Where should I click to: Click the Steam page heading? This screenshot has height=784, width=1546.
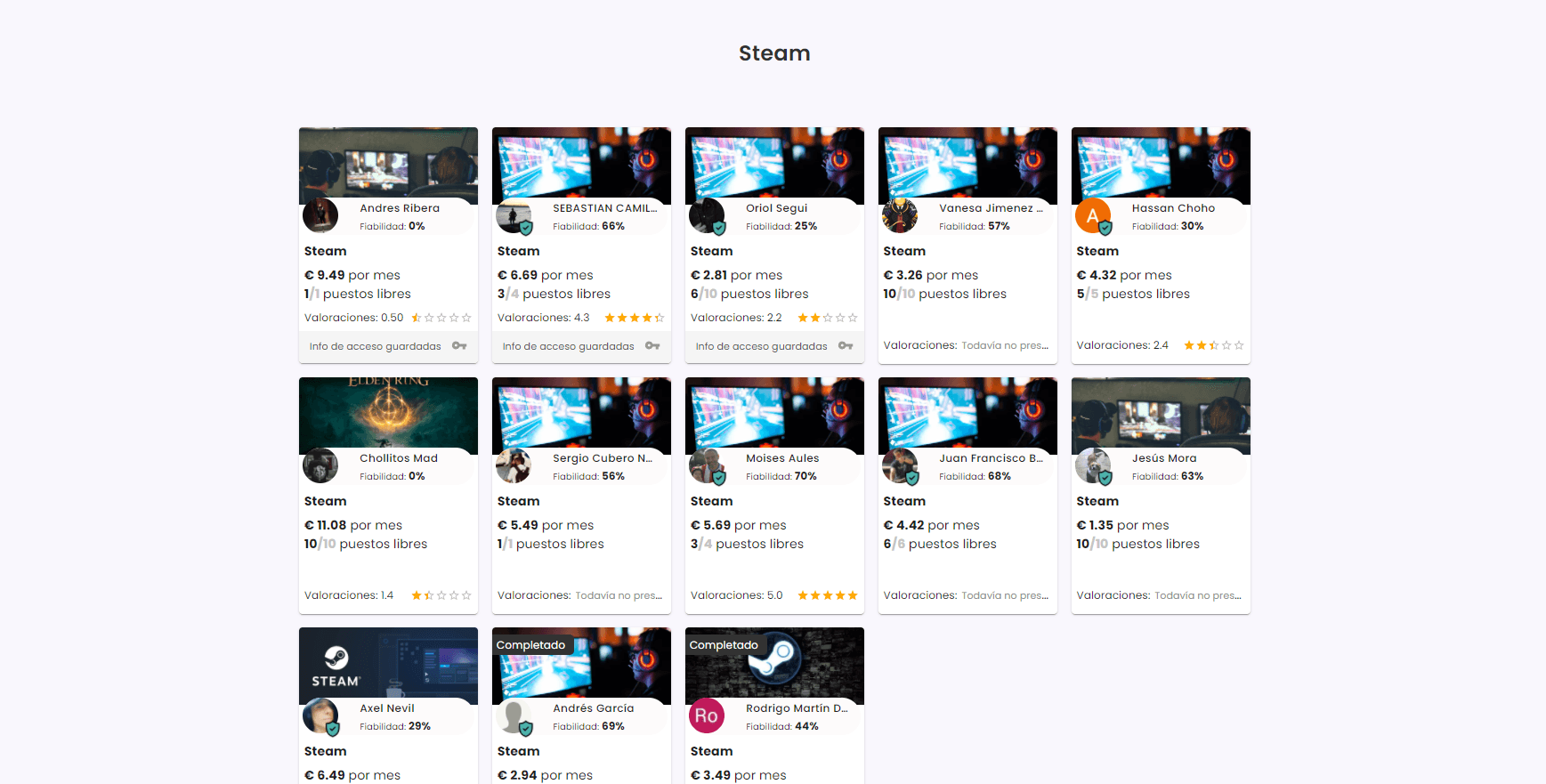(x=774, y=53)
